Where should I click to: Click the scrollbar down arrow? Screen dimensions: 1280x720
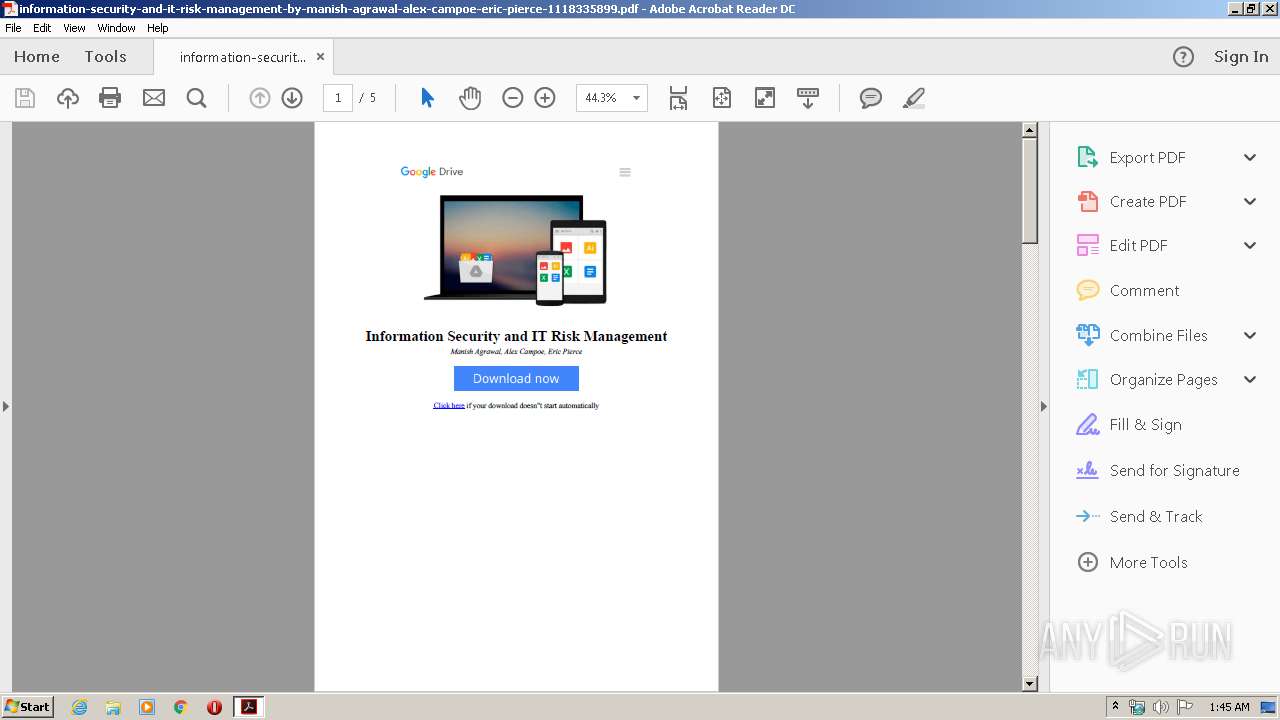coord(1030,684)
